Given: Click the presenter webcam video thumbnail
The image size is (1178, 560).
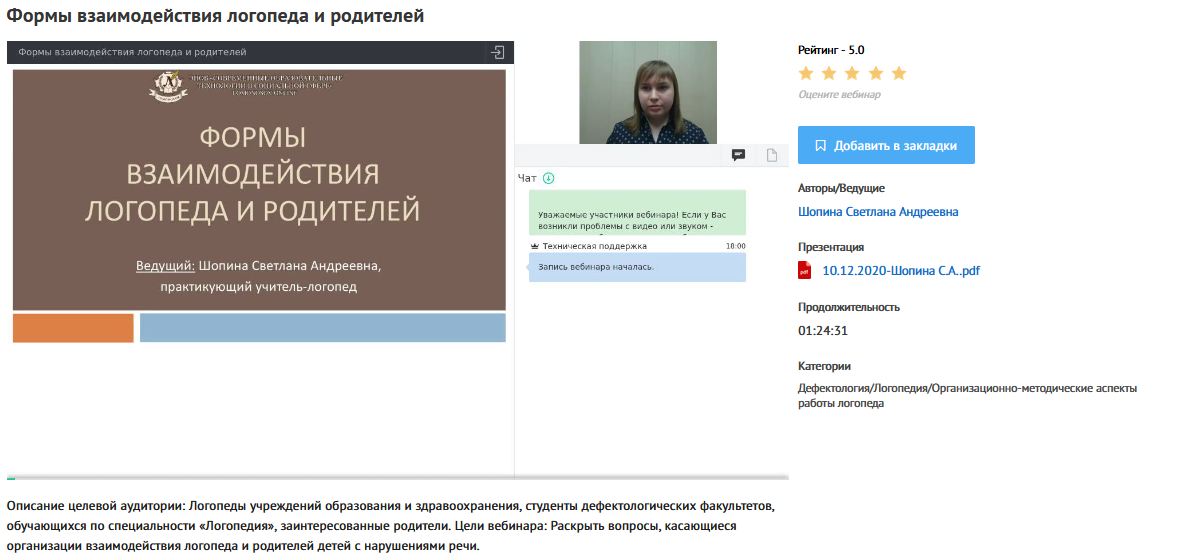Looking at the screenshot, I should coord(648,92).
